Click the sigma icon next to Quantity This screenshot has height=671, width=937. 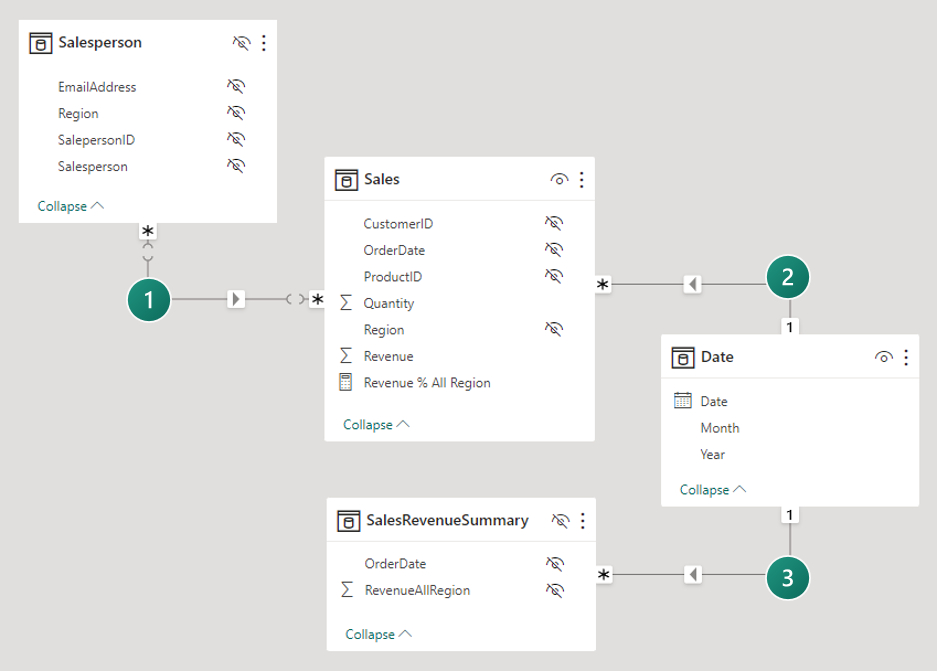[x=346, y=303]
